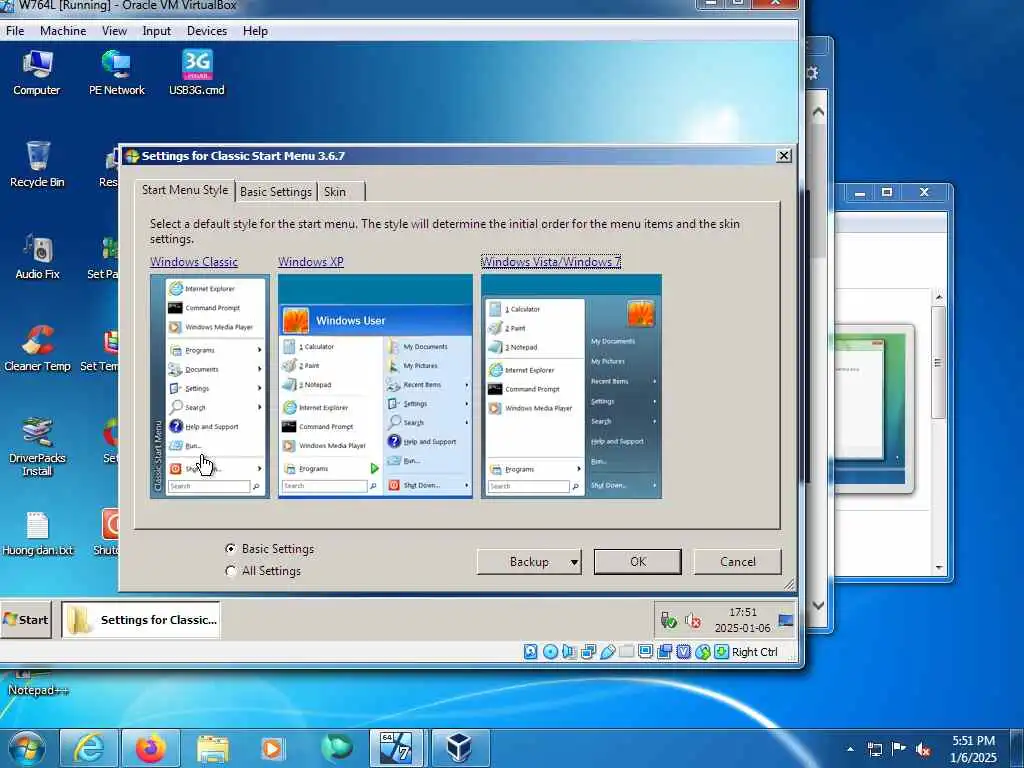Switch to the Basic Settings tab
1024x768 pixels.
[x=276, y=191]
